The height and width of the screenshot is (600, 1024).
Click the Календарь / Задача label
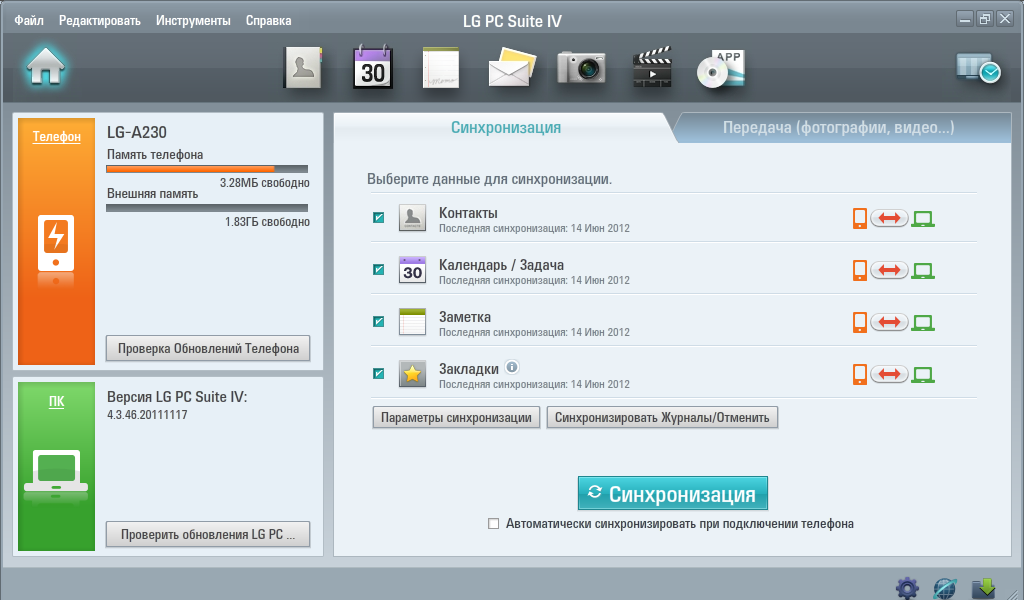[502, 265]
